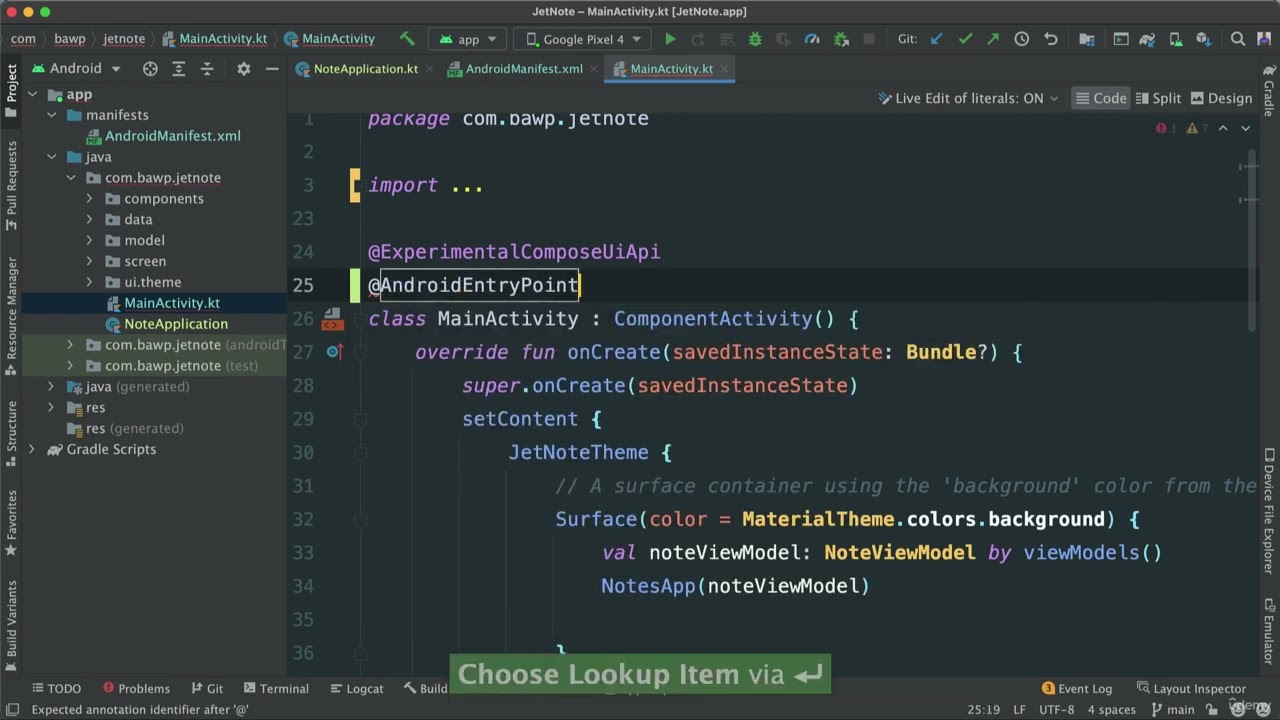Collapse all in Project panel
This screenshot has width=1280, height=720.
(207, 69)
